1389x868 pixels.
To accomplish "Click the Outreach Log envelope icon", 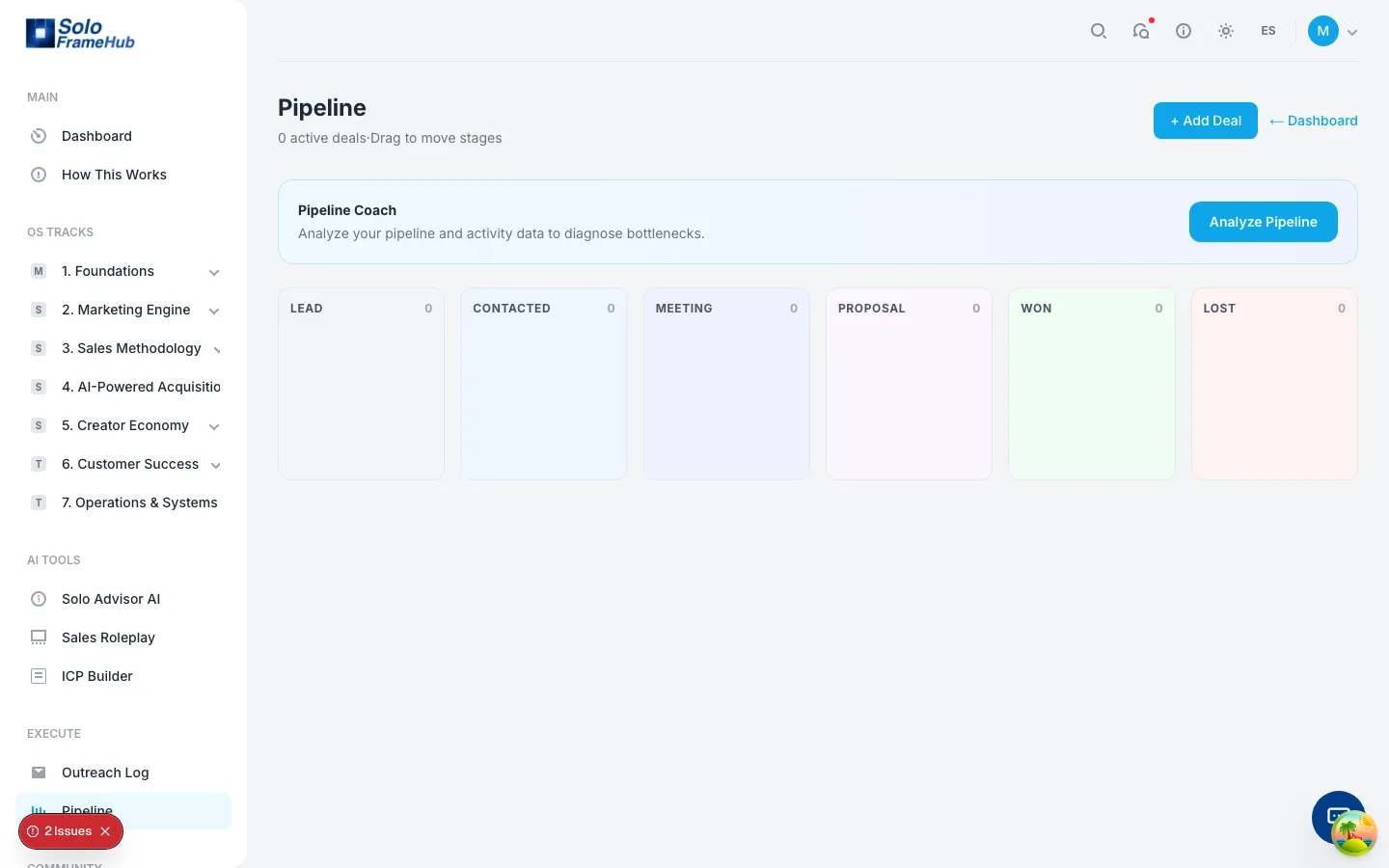I will (x=39, y=773).
